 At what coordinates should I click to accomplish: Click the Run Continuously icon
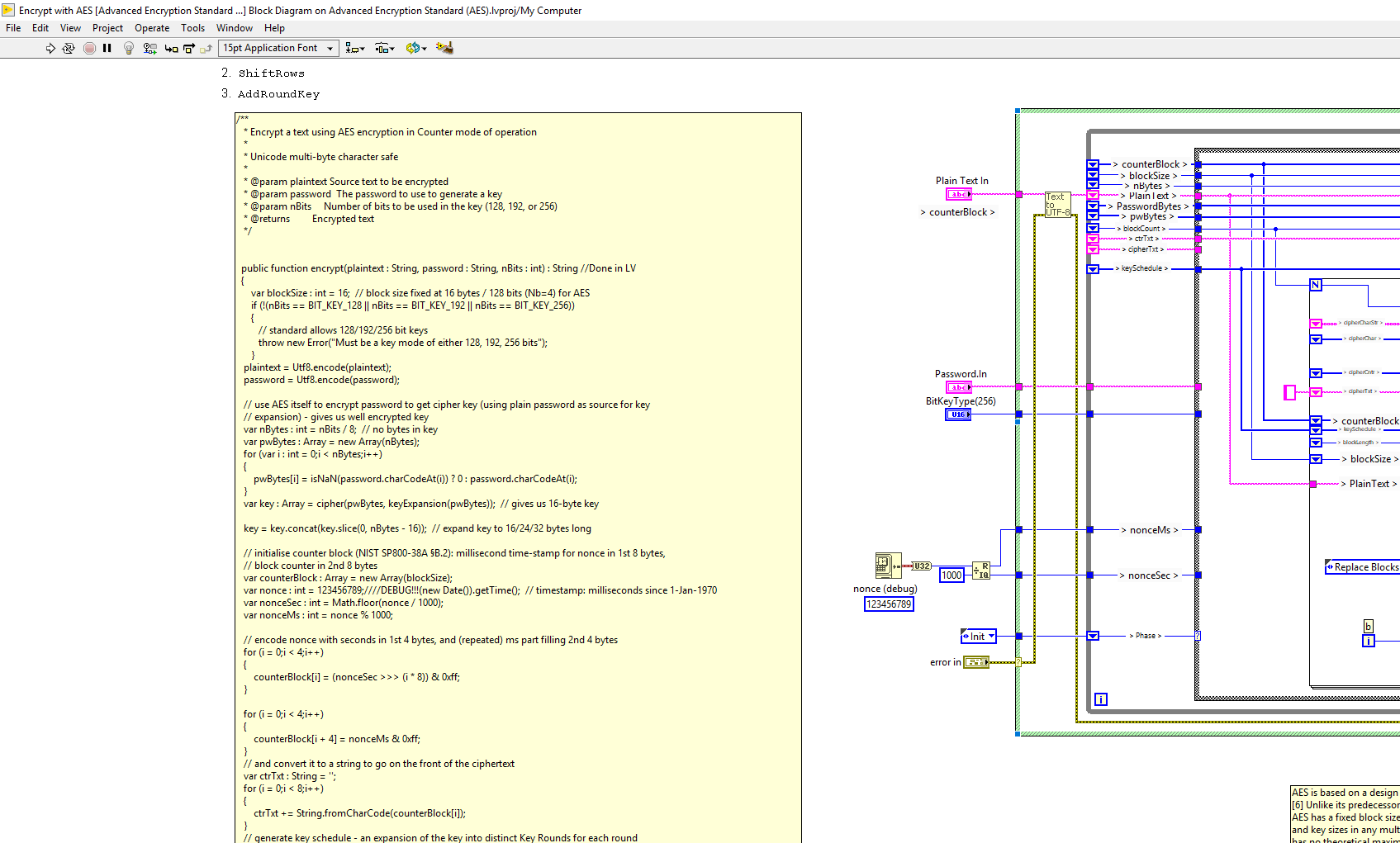pos(69,48)
